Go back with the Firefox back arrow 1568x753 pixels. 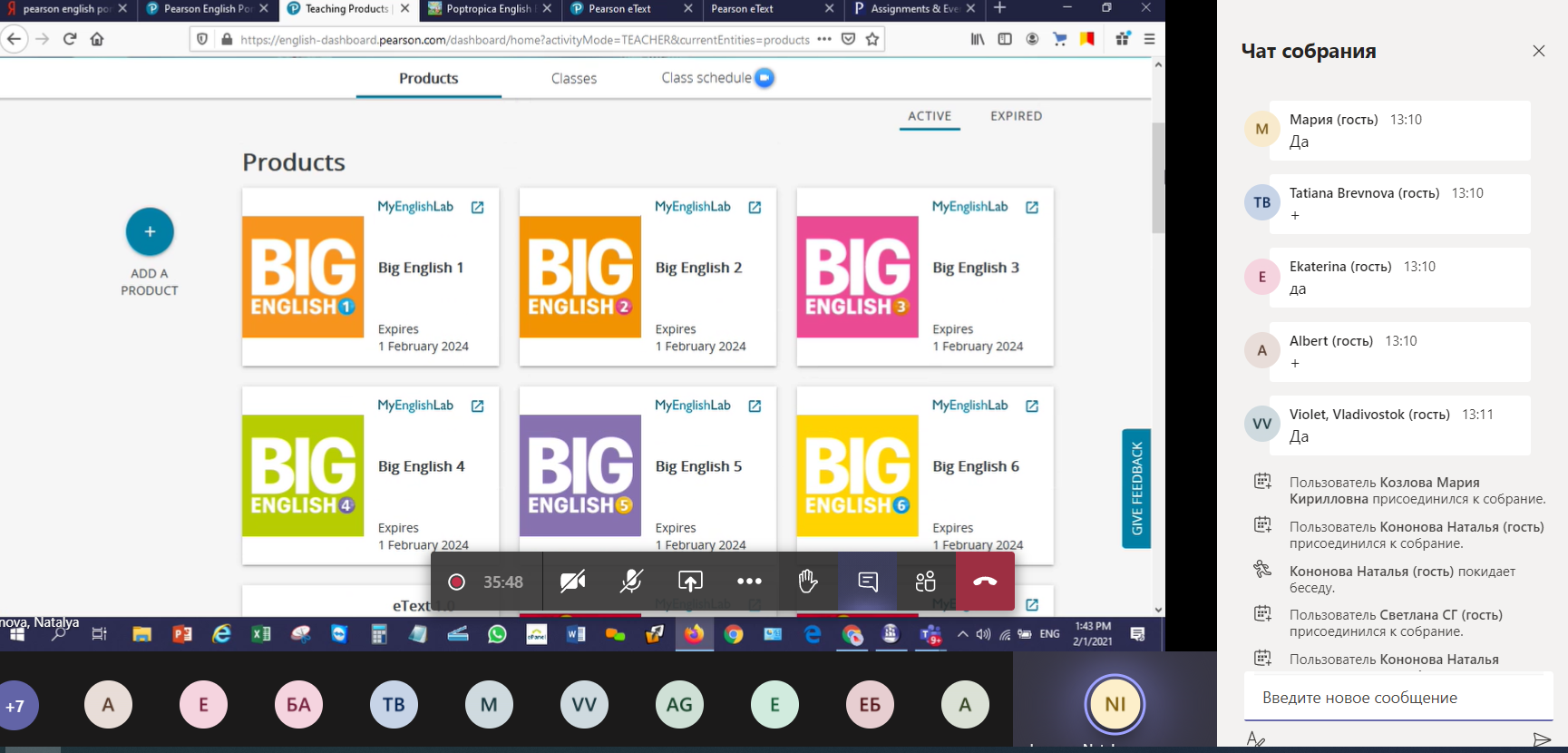tap(14, 39)
